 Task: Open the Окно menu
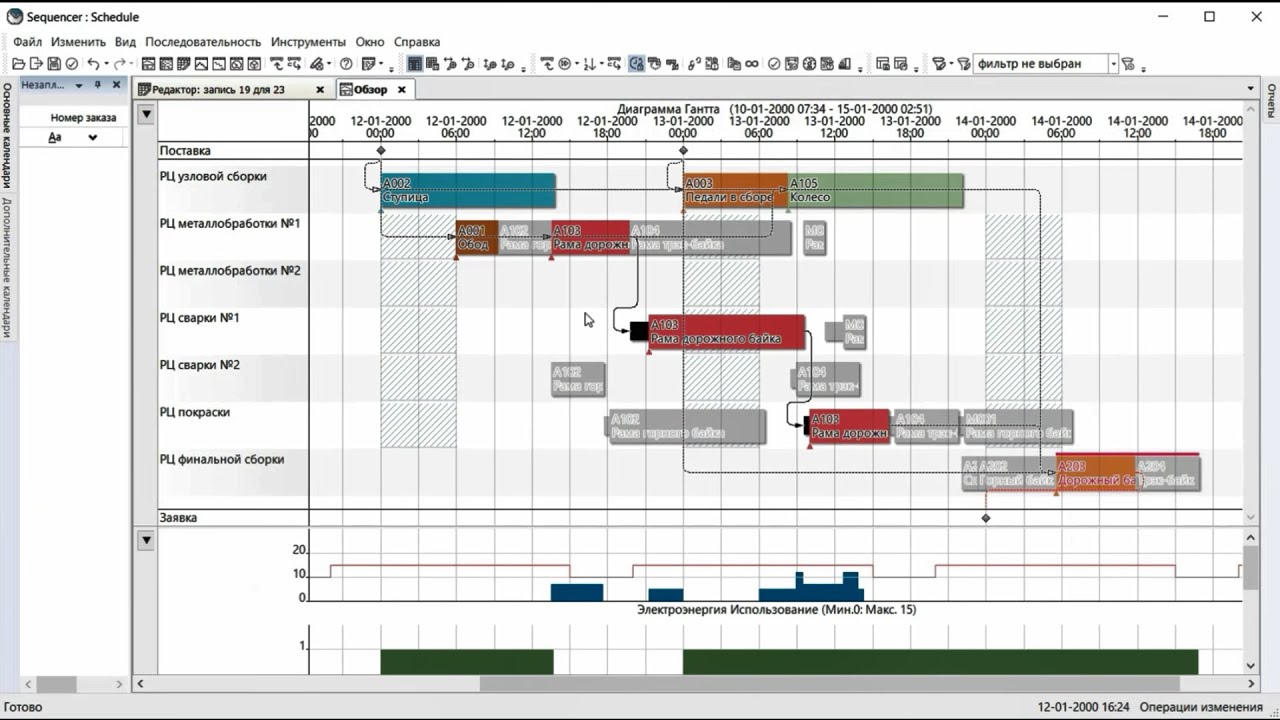click(x=370, y=42)
